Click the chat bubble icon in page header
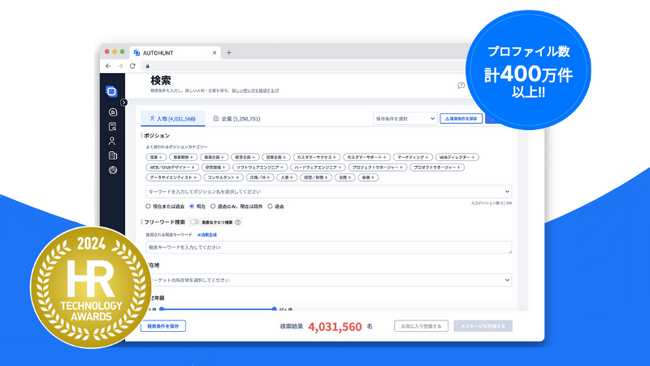 click(x=461, y=85)
